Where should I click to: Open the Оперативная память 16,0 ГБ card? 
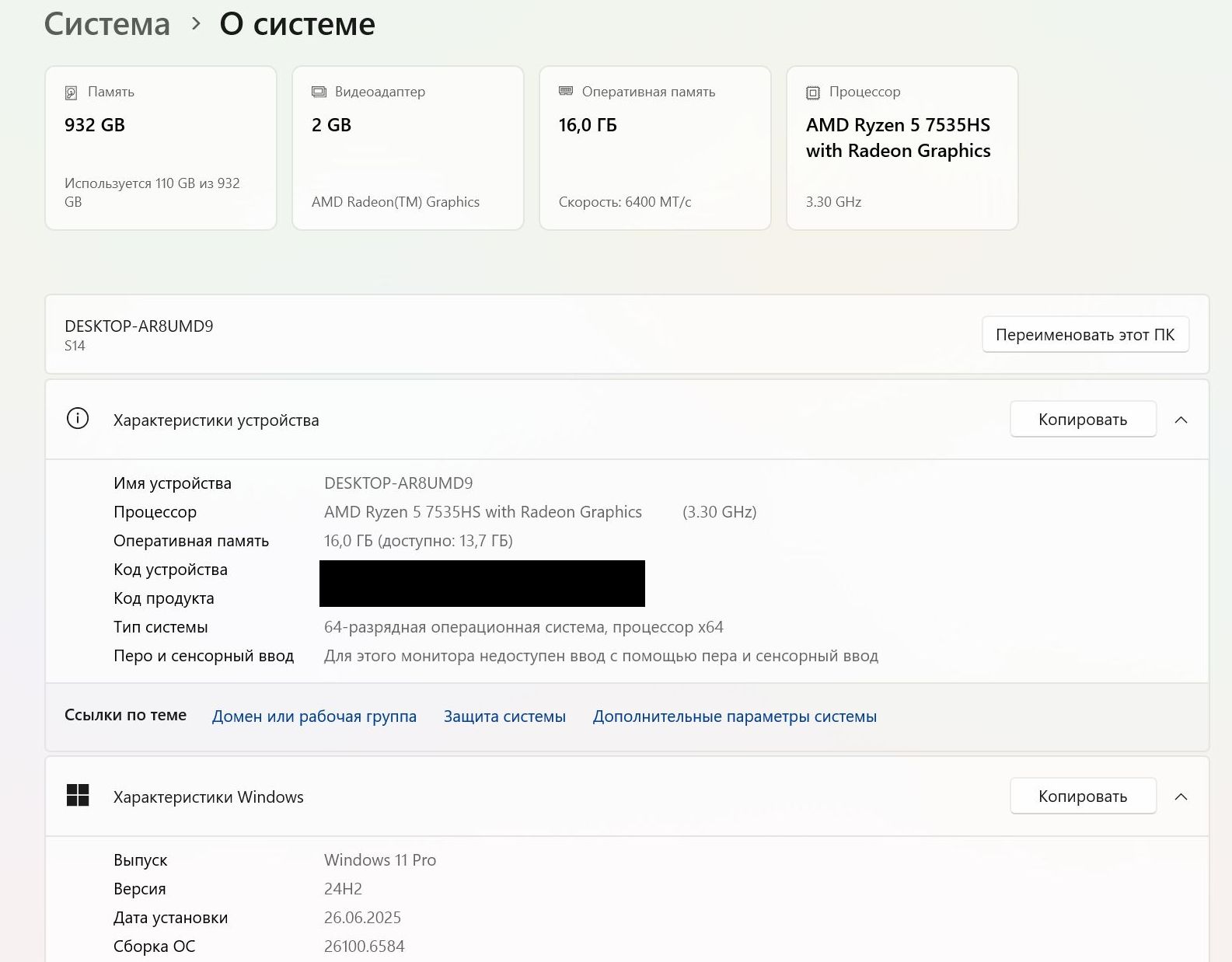coord(655,148)
